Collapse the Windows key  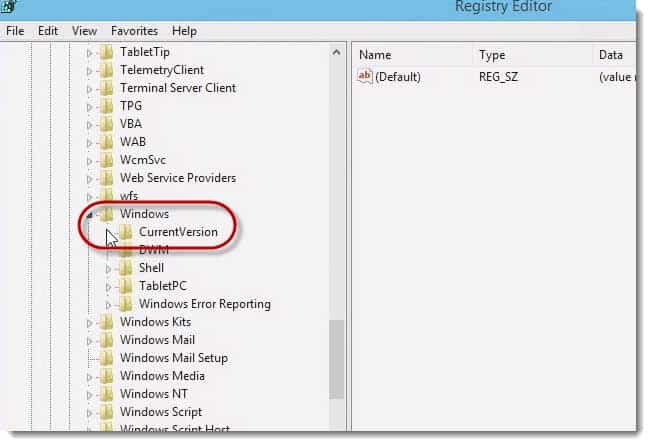[89, 215]
